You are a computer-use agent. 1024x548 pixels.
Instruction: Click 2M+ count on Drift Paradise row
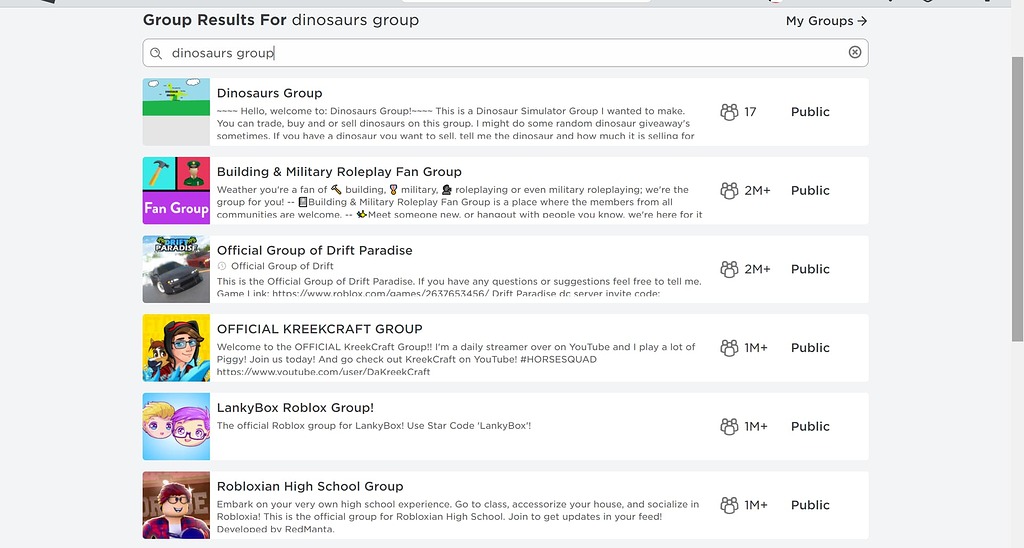point(757,269)
